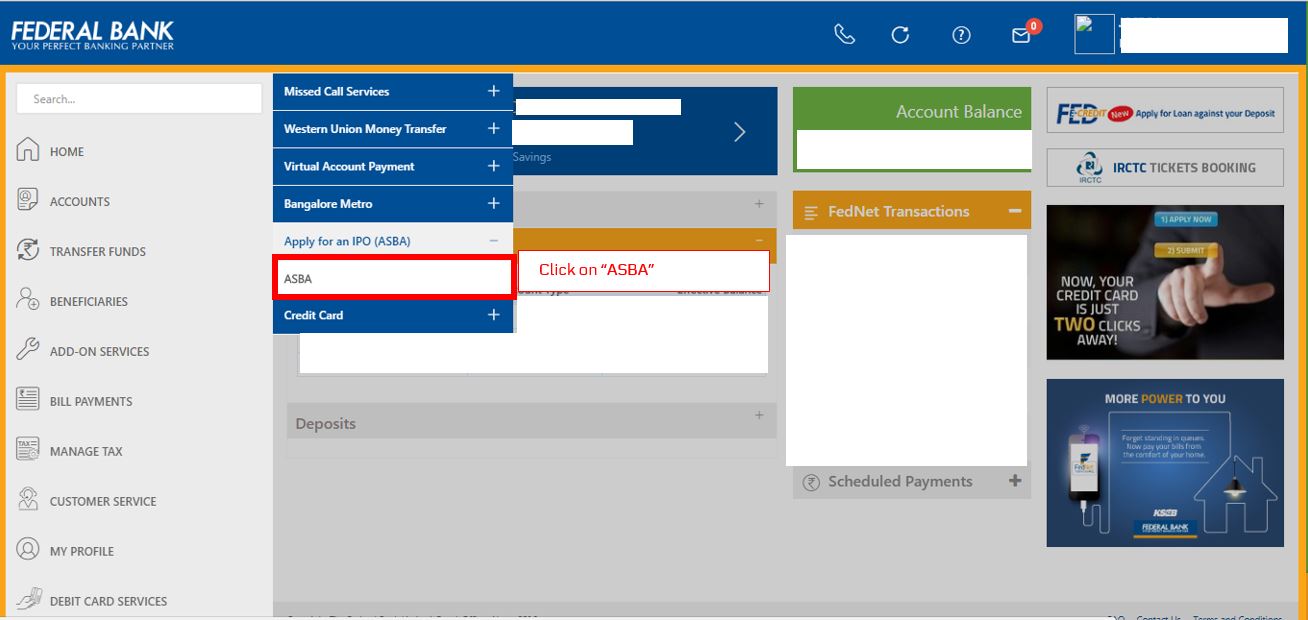Image resolution: width=1308 pixels, height=620 pixels.
Task: Click Scheduled Payments title text
Action: (900, 482)
